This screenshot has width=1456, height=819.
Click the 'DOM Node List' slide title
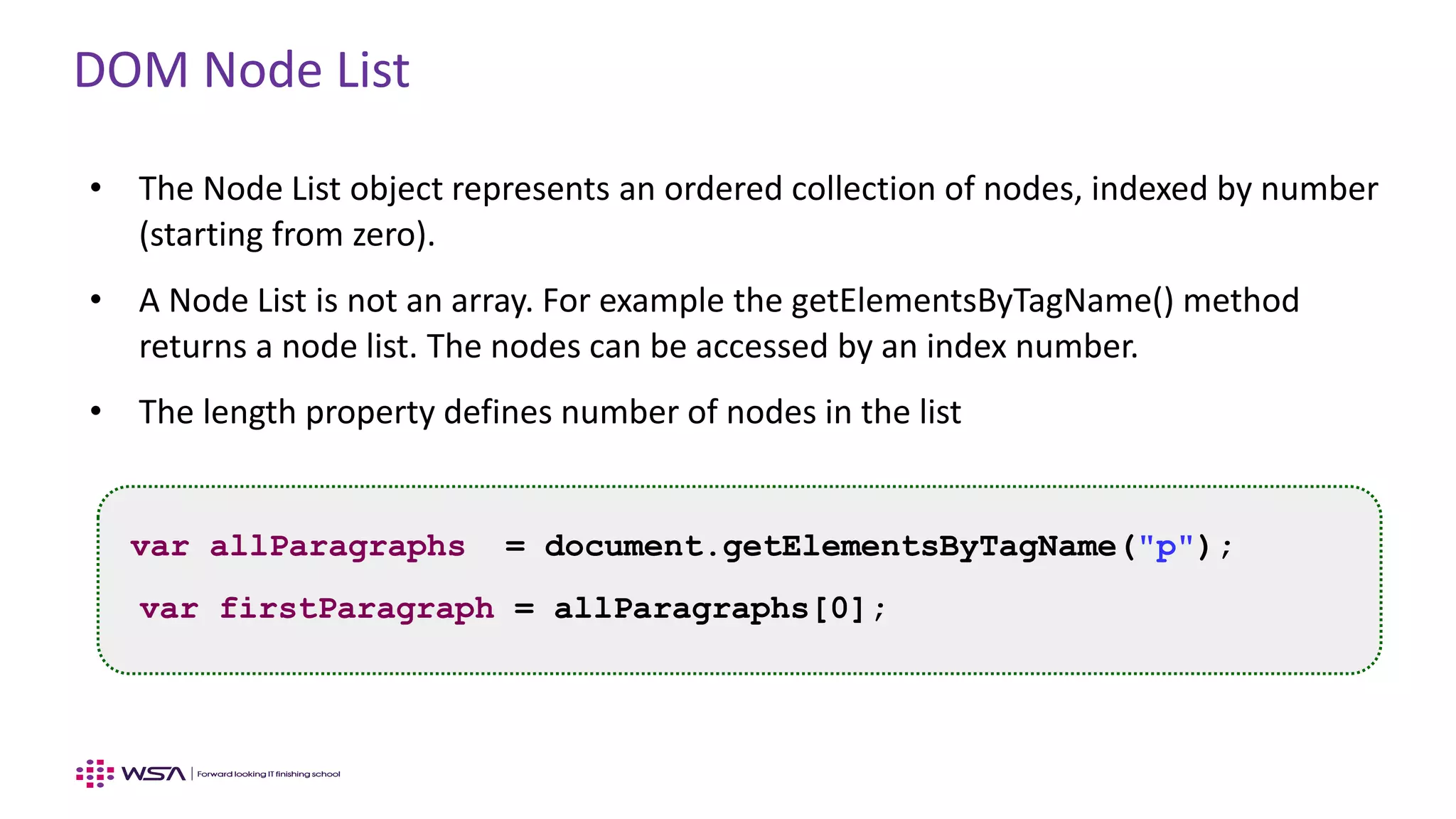pyautogui.click(x=242, y=70)
